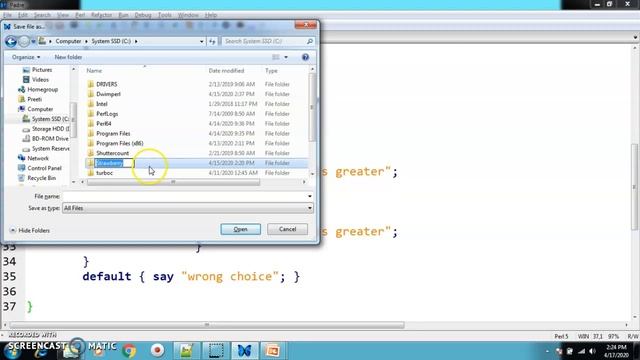Click the Control Panel icon in navigation pane

coord(21,168)
